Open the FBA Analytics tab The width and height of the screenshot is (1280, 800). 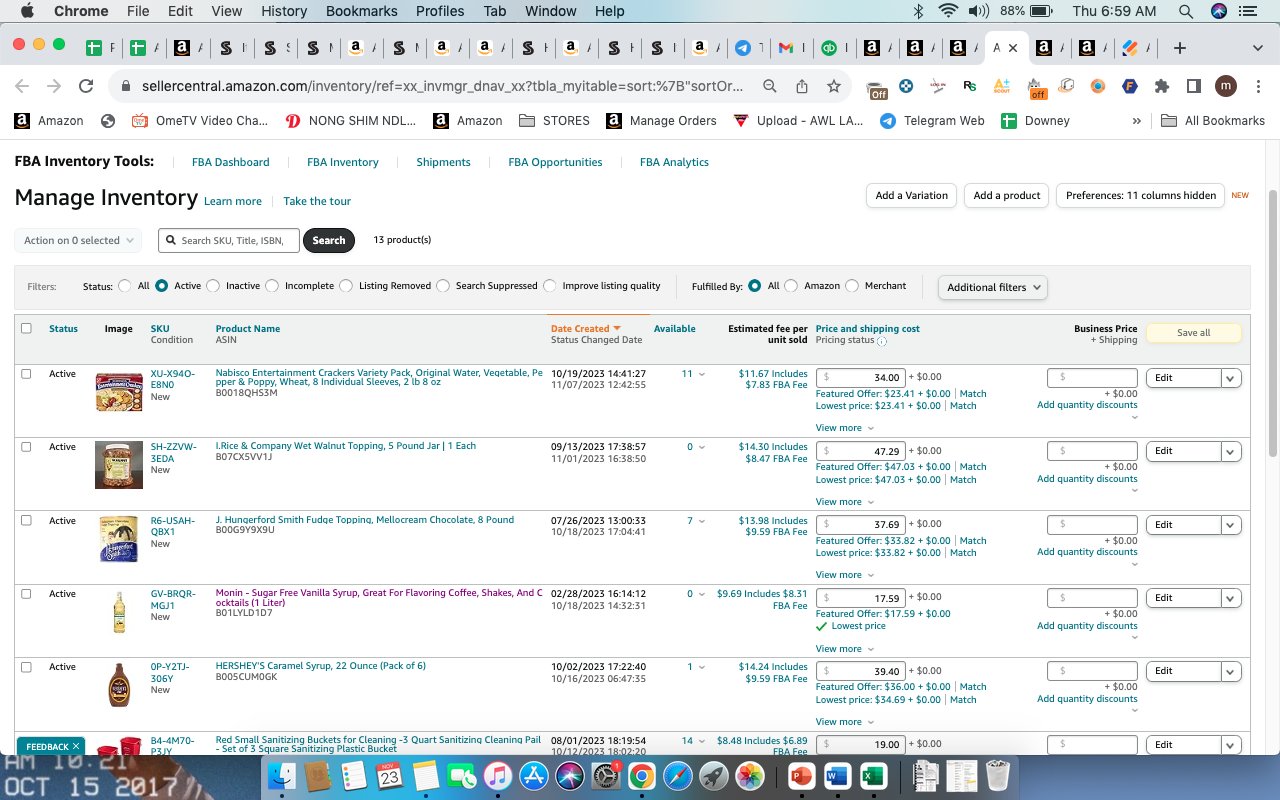click(x=674, y=162)
